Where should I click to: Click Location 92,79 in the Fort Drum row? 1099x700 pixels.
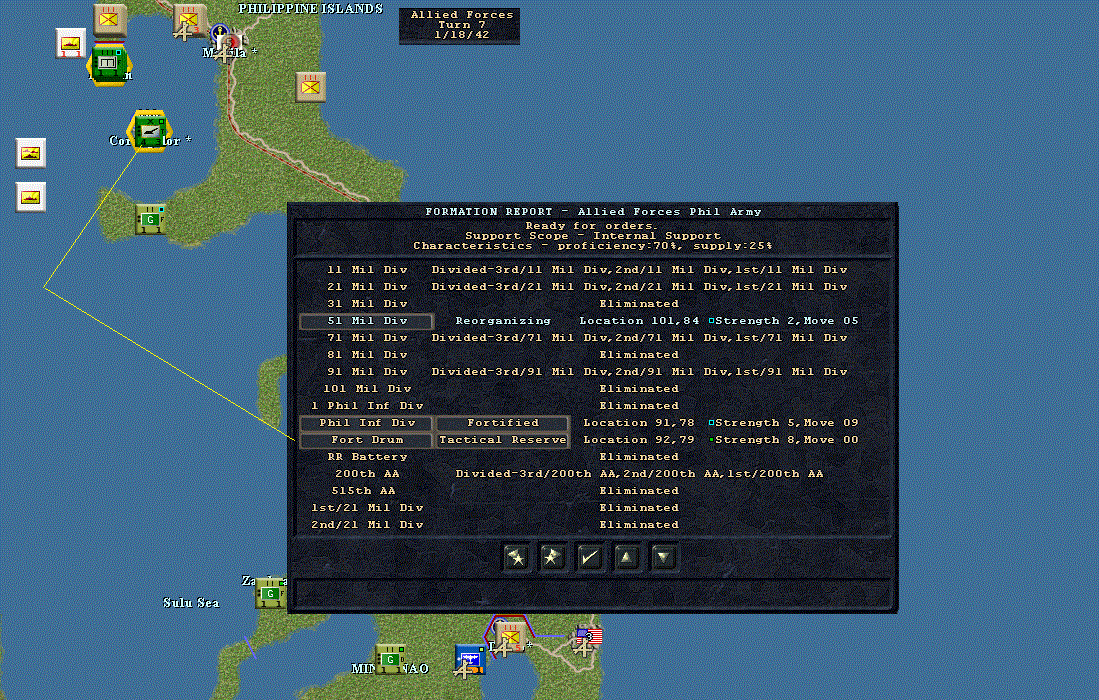click(x=639, y=440)
